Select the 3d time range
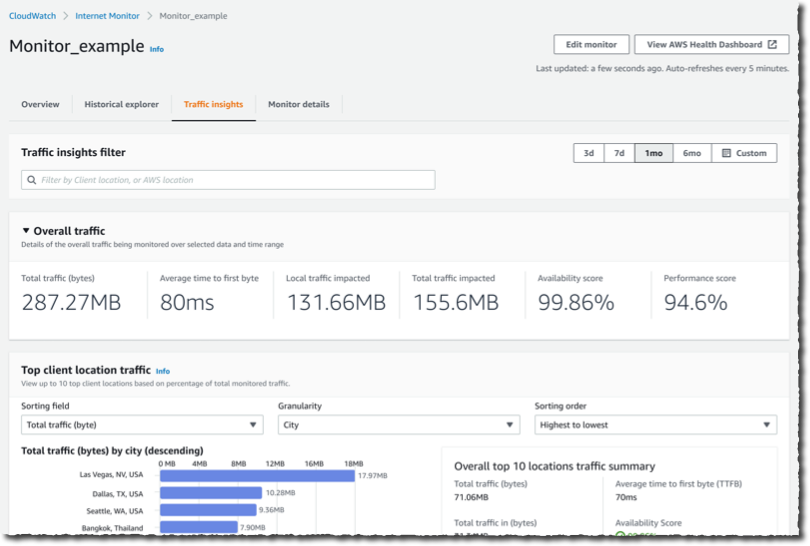 589,153
